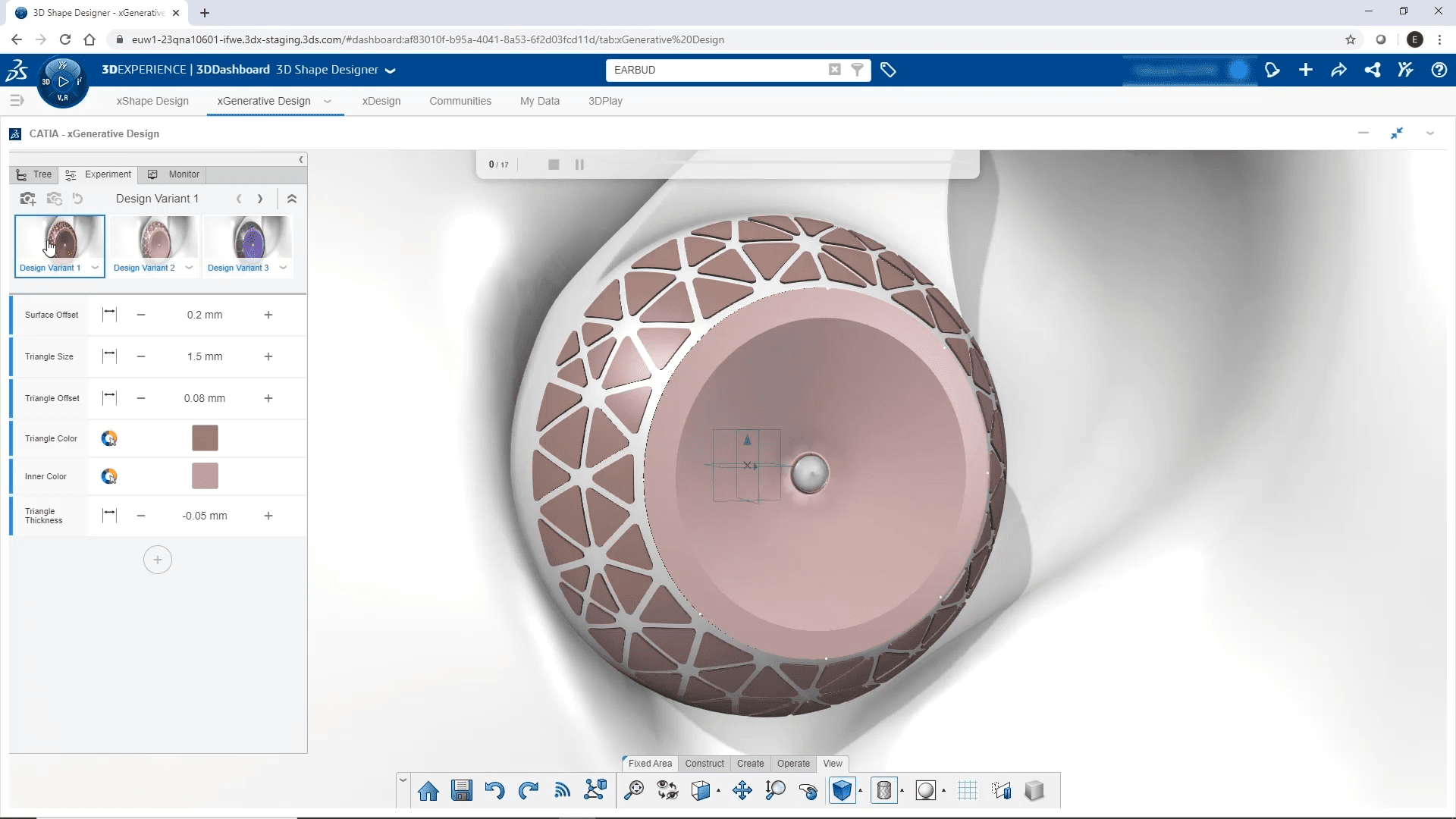Screen dimensions: 1456x819
Task: Switch to xGenerative Design tab
Action: pos(264,100)
